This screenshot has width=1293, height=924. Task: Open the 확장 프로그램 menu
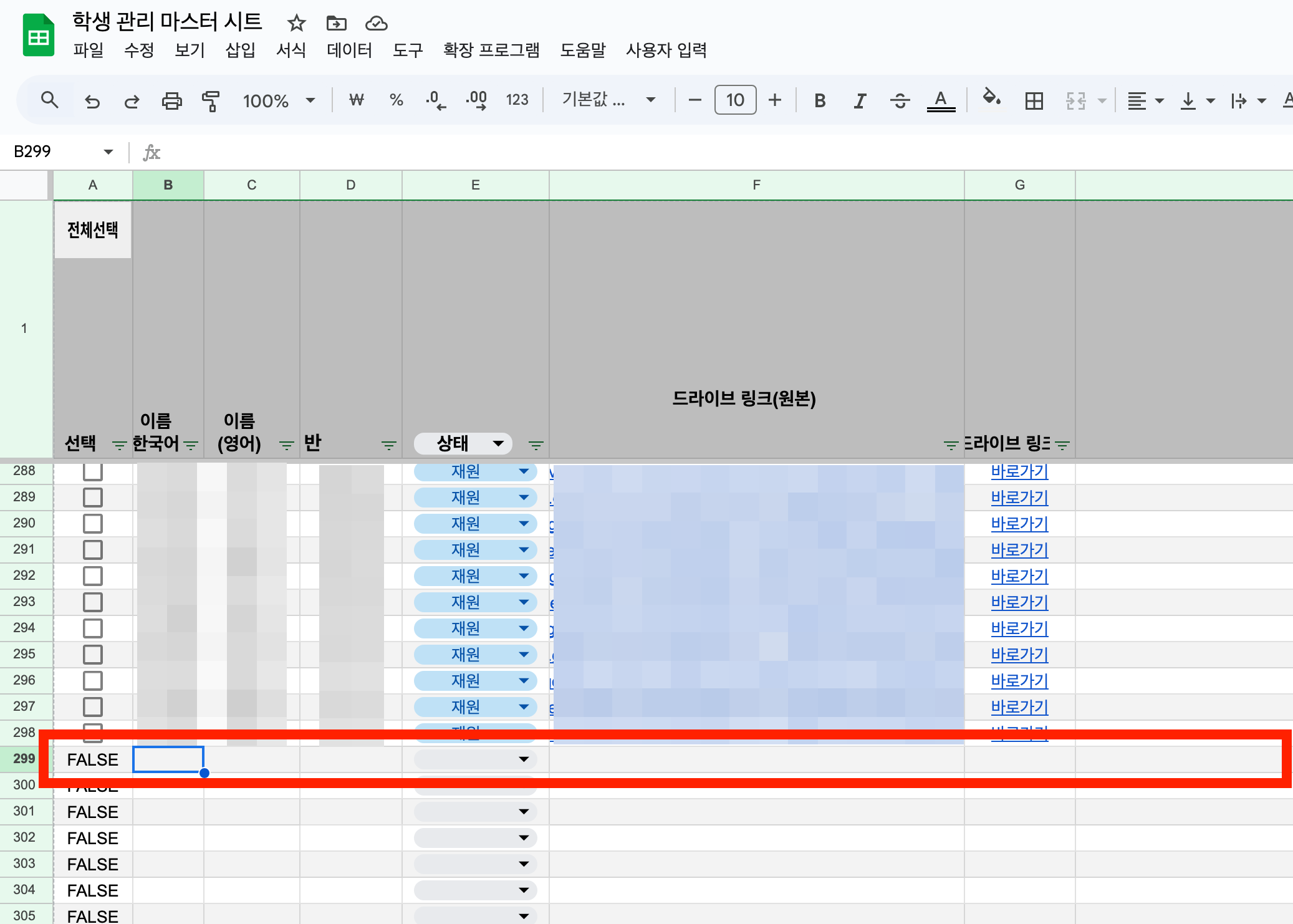(491, 50)
